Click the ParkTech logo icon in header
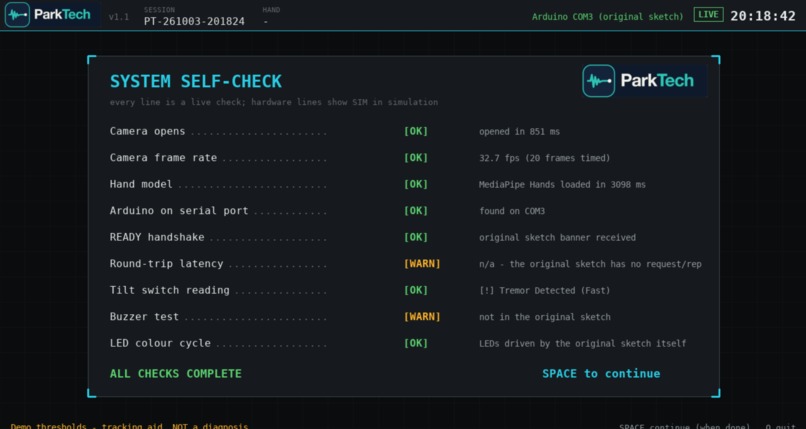The image size is (806, 429). click(17, 14)
